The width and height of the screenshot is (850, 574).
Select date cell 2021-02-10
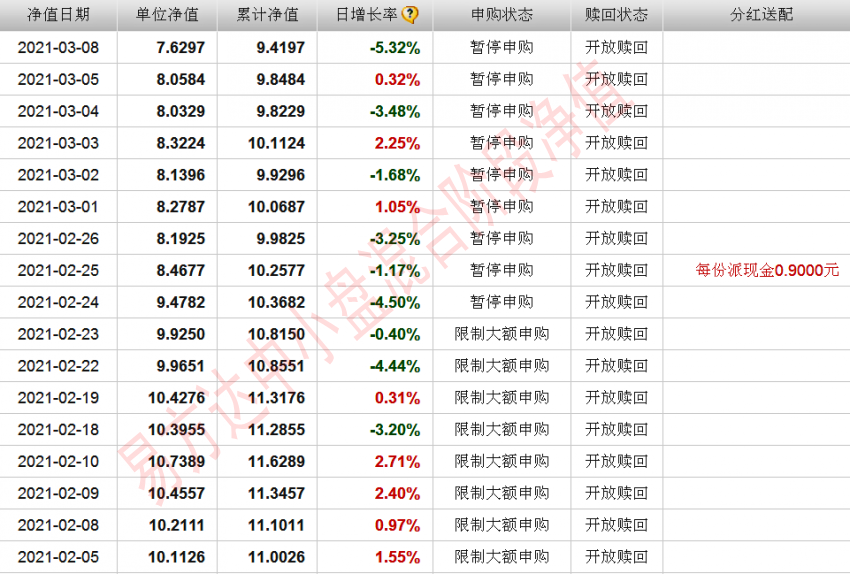point(59,461)
